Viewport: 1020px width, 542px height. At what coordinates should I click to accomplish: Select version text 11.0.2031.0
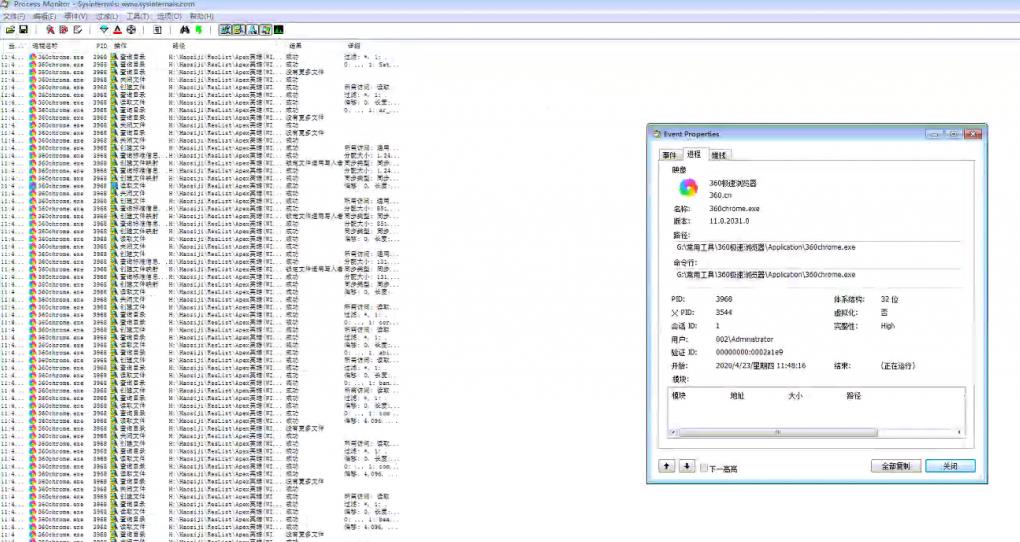click(729, 221)
